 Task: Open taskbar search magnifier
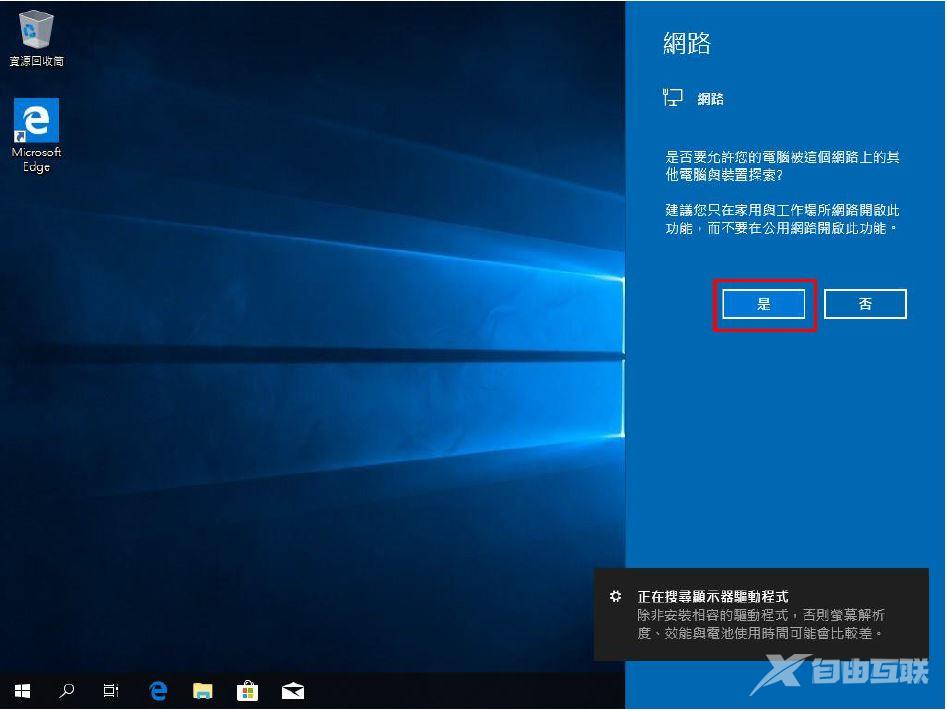click(66, 690)
